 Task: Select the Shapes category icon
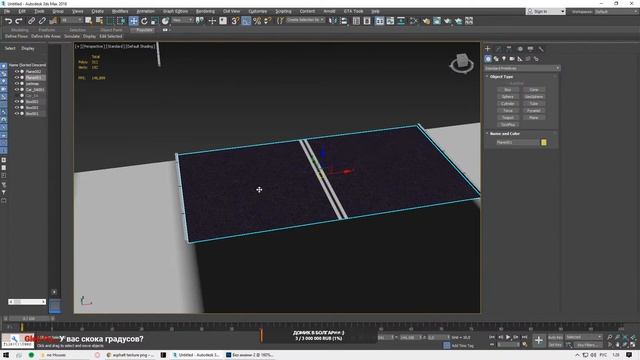pos(496,59)
